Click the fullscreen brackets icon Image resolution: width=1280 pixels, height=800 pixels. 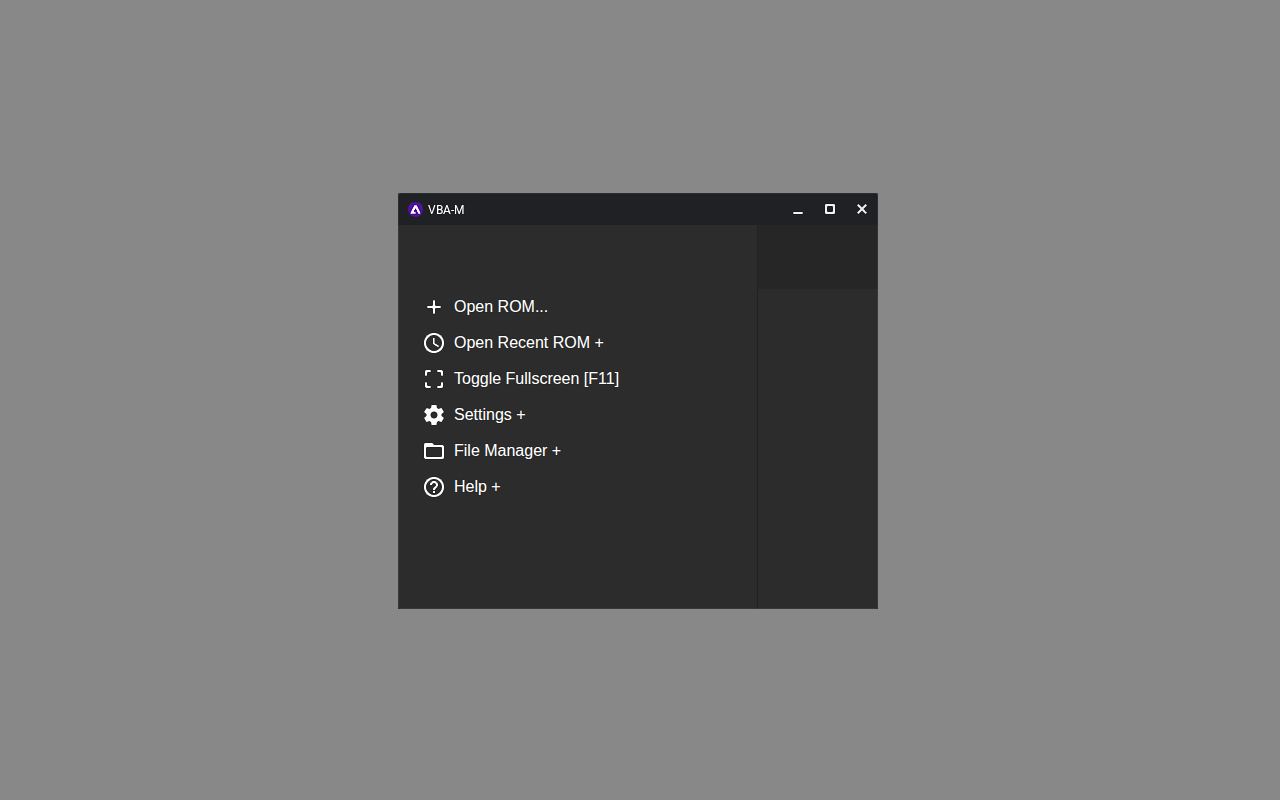point(434,378)
